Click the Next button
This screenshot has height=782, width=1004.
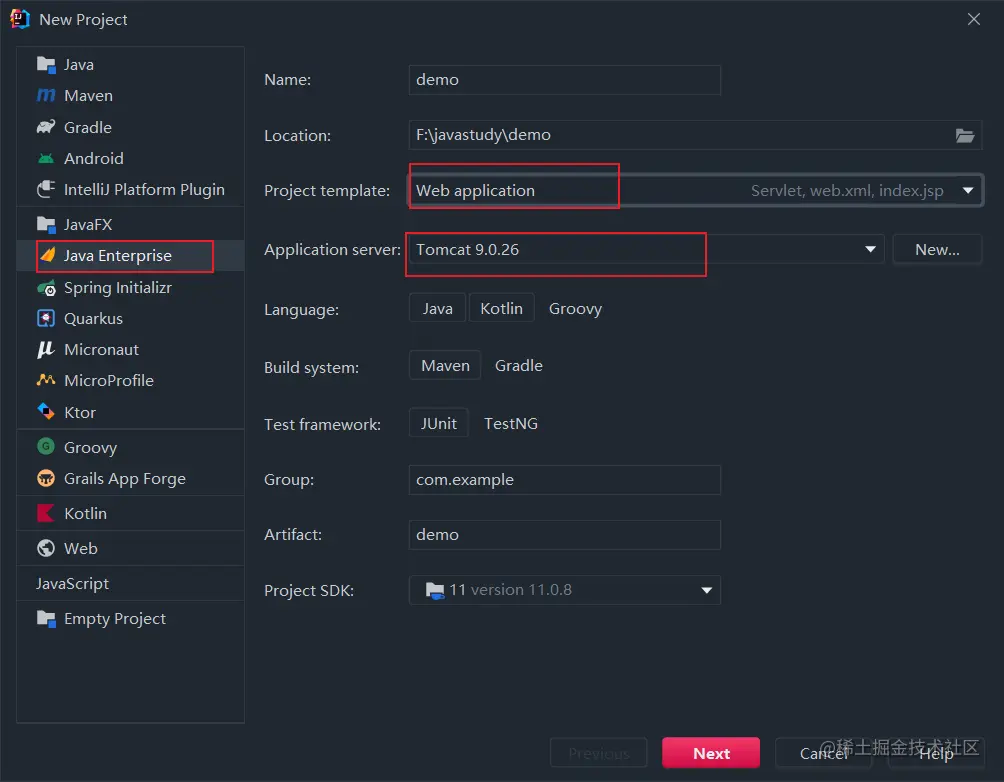point(711,753)
